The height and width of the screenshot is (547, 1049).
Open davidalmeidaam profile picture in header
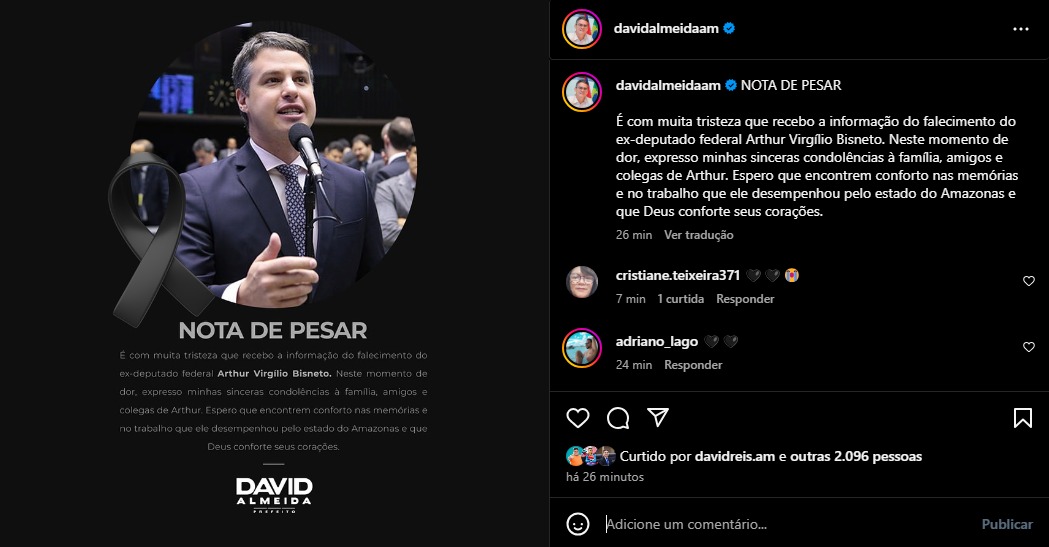coord(582,29)
